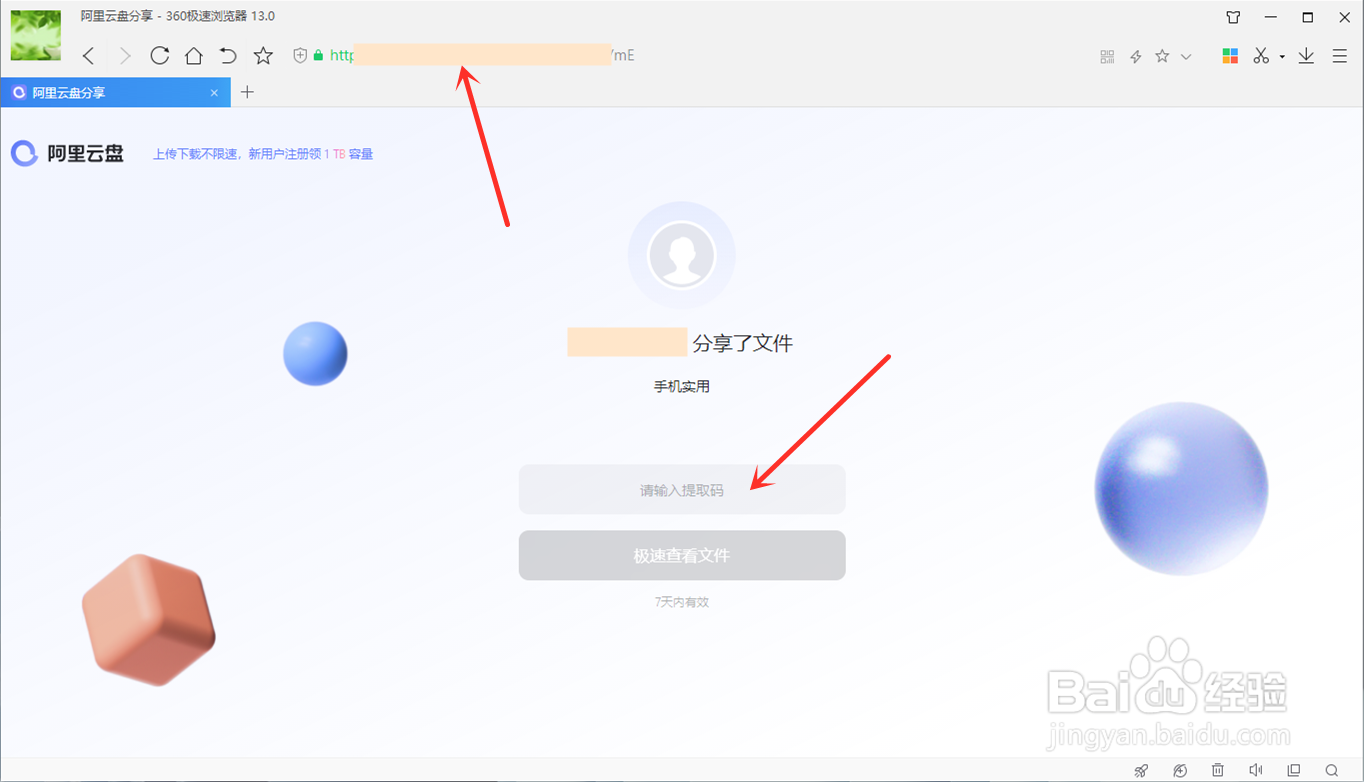
Task: Open the downloads arrow icon
Action: coord(1306,56)
